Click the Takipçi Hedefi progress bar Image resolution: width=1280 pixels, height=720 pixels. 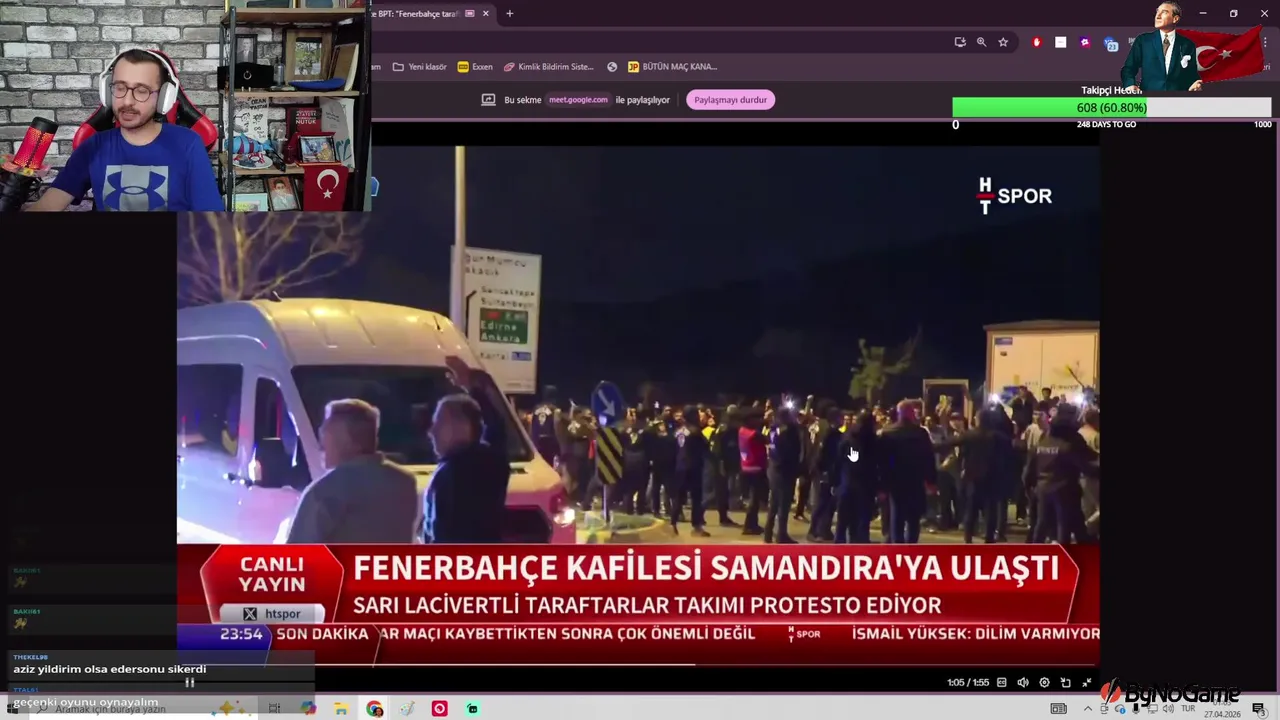click(1111, 108)
